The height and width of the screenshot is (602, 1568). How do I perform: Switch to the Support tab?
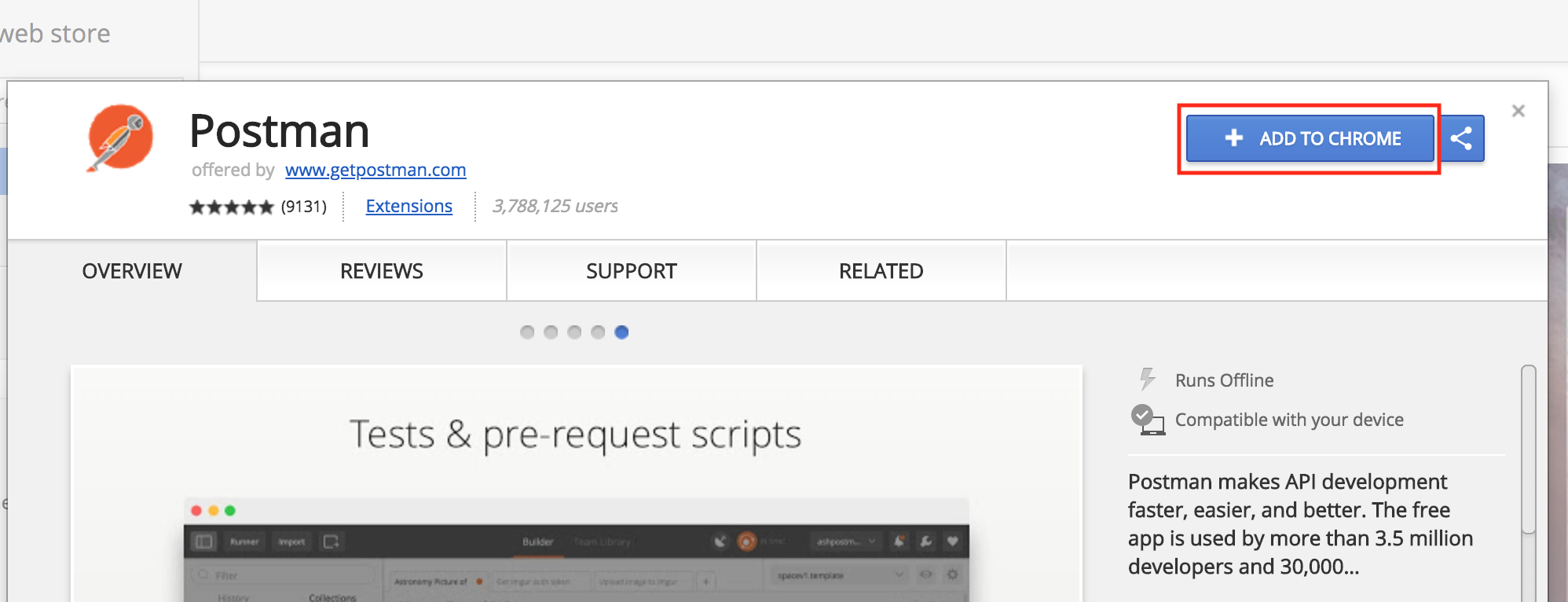(632, 271)
